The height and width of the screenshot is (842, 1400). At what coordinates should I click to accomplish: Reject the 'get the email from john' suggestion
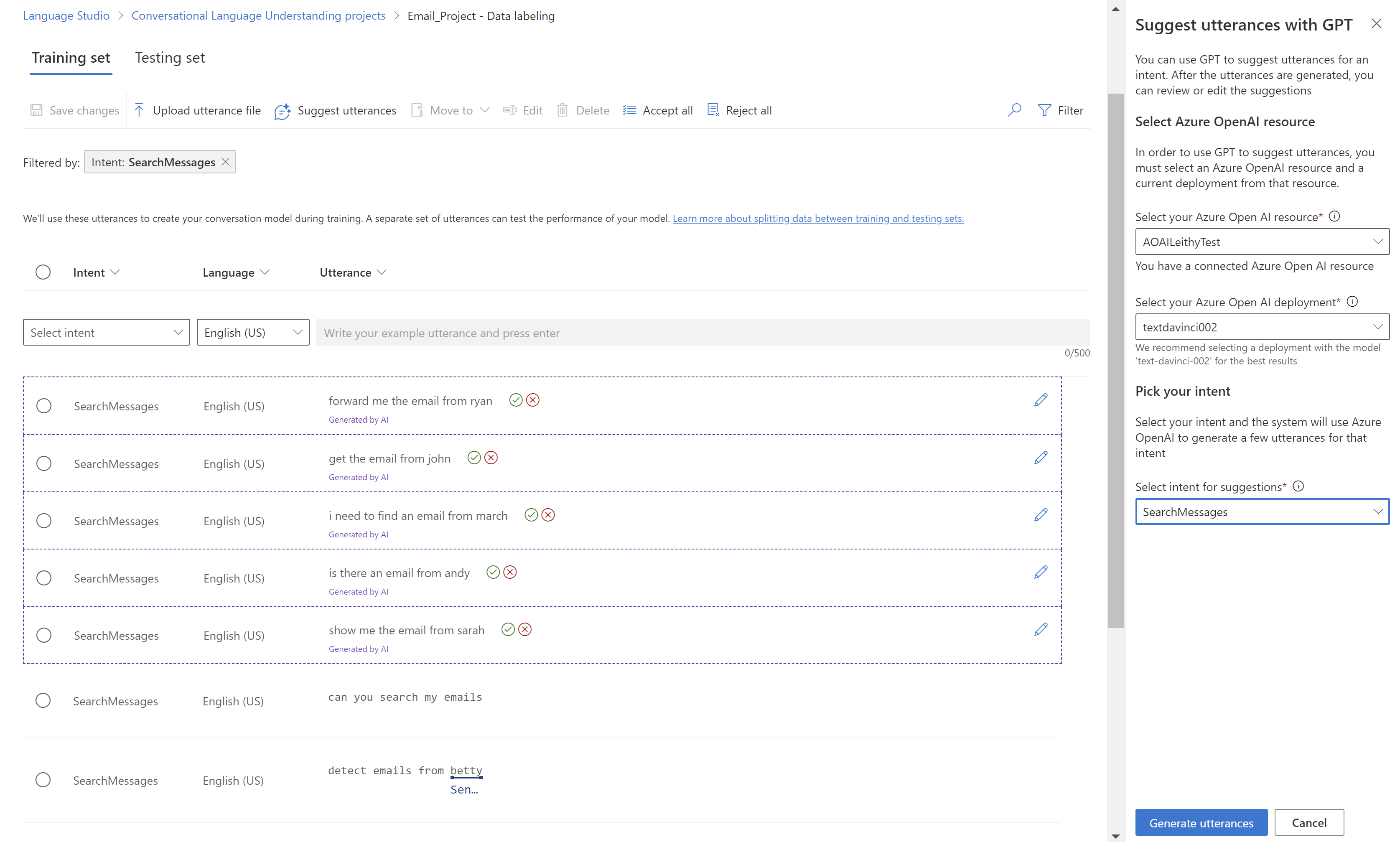coord(491,458)
